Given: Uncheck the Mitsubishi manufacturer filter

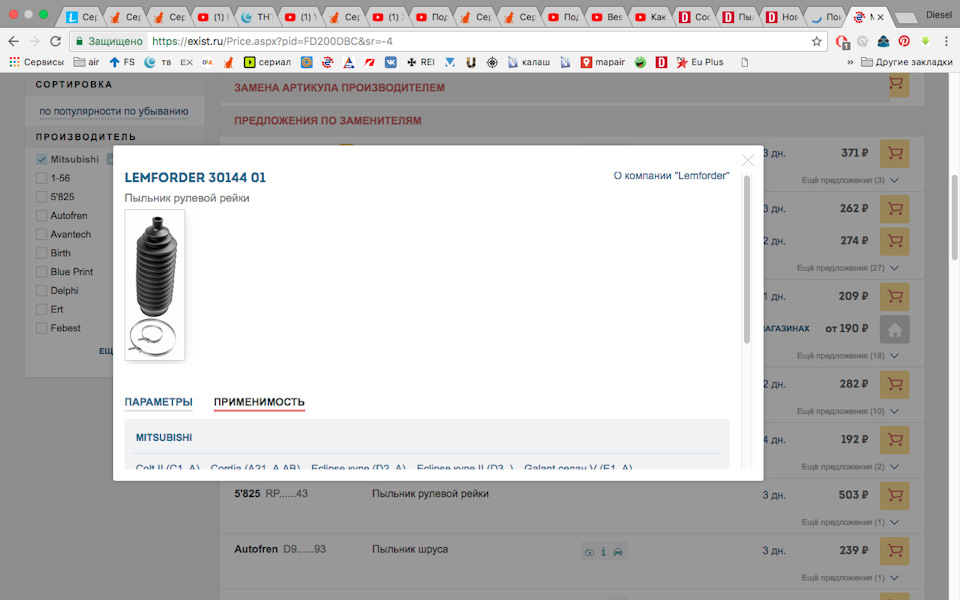Looking at the screenshot, I should (42, 159).
